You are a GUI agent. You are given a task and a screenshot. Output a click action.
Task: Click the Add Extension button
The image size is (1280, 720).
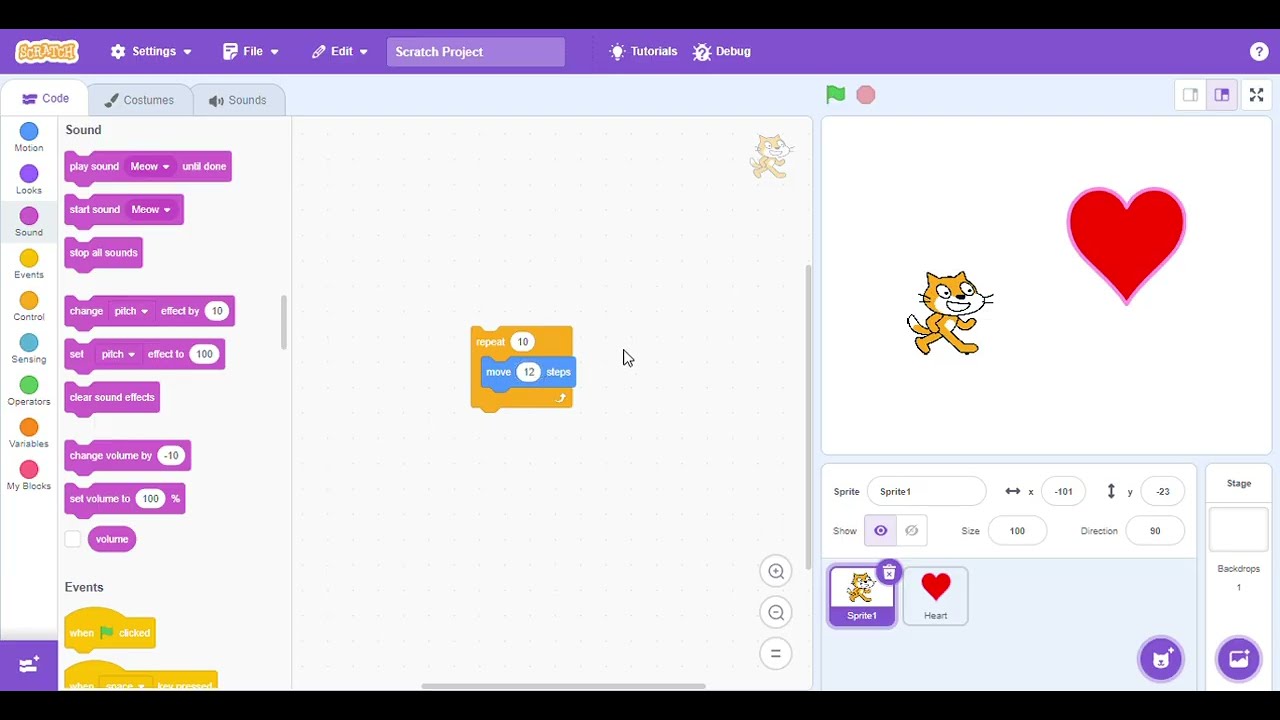(29, 665)
